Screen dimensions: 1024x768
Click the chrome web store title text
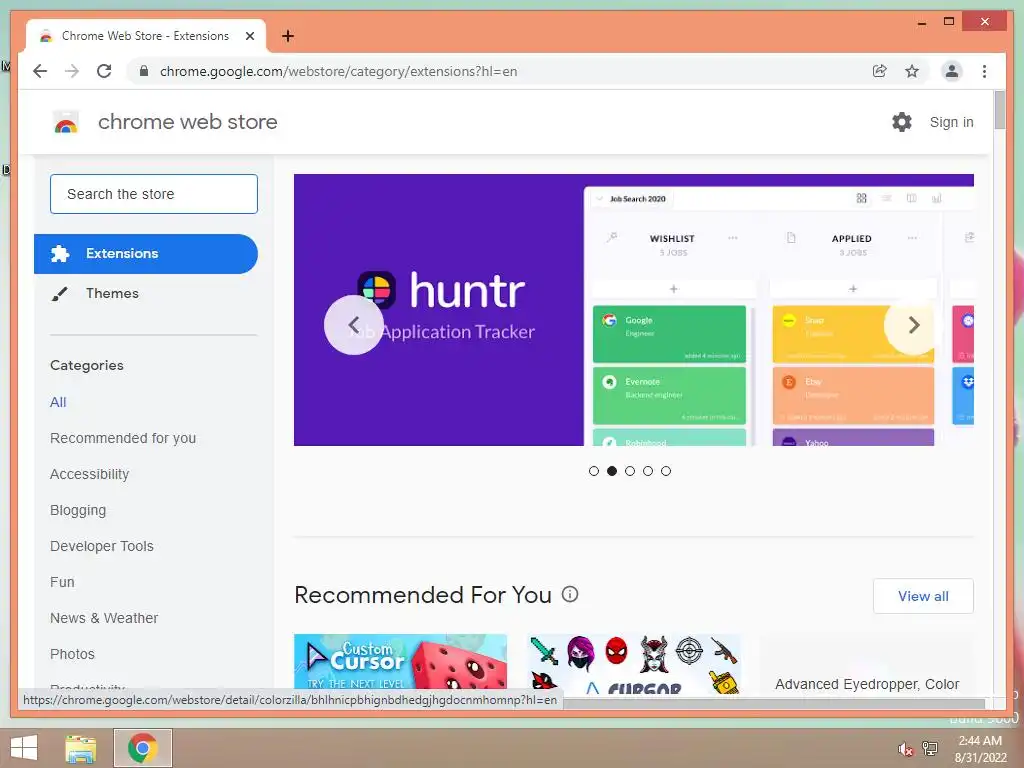[x=187, y=122]
